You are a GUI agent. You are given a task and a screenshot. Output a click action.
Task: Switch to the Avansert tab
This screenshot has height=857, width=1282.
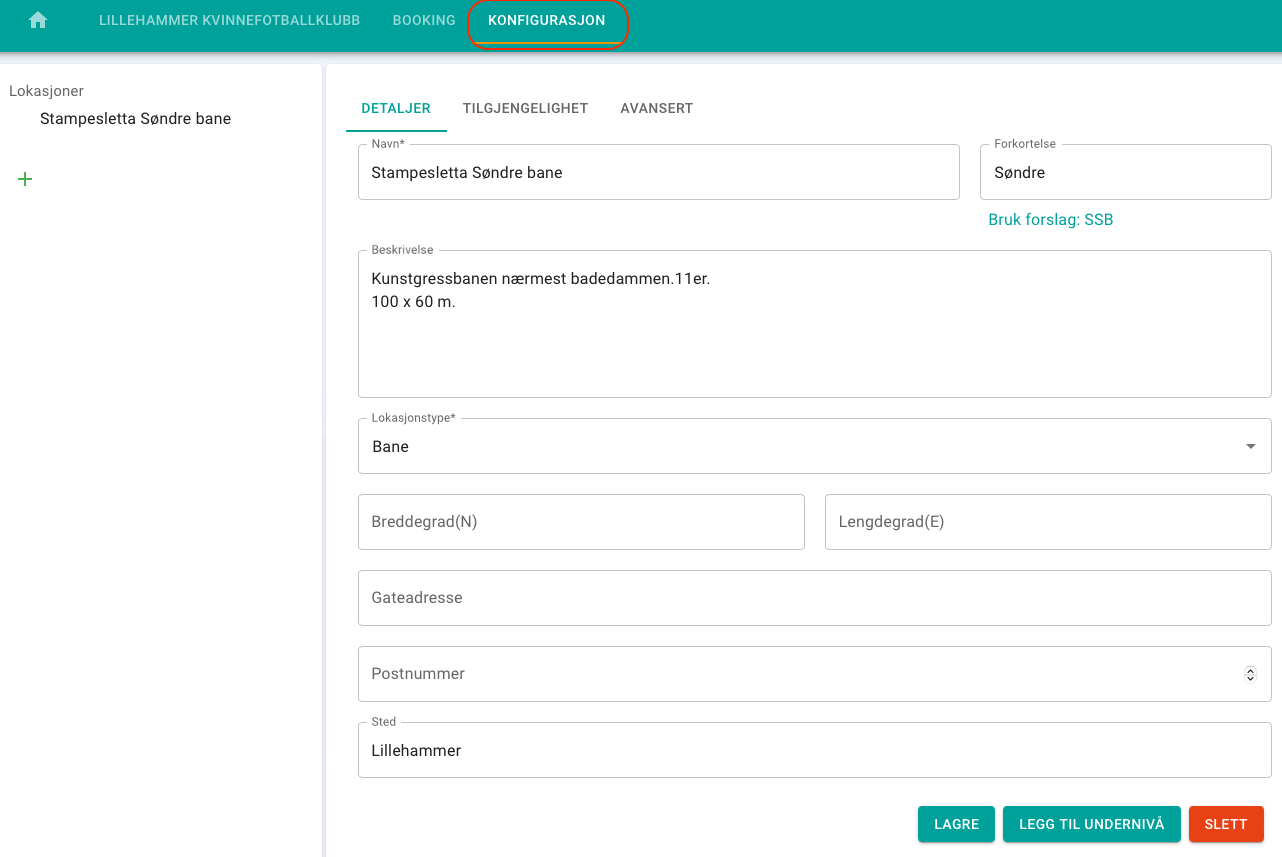tap(657, 108)
